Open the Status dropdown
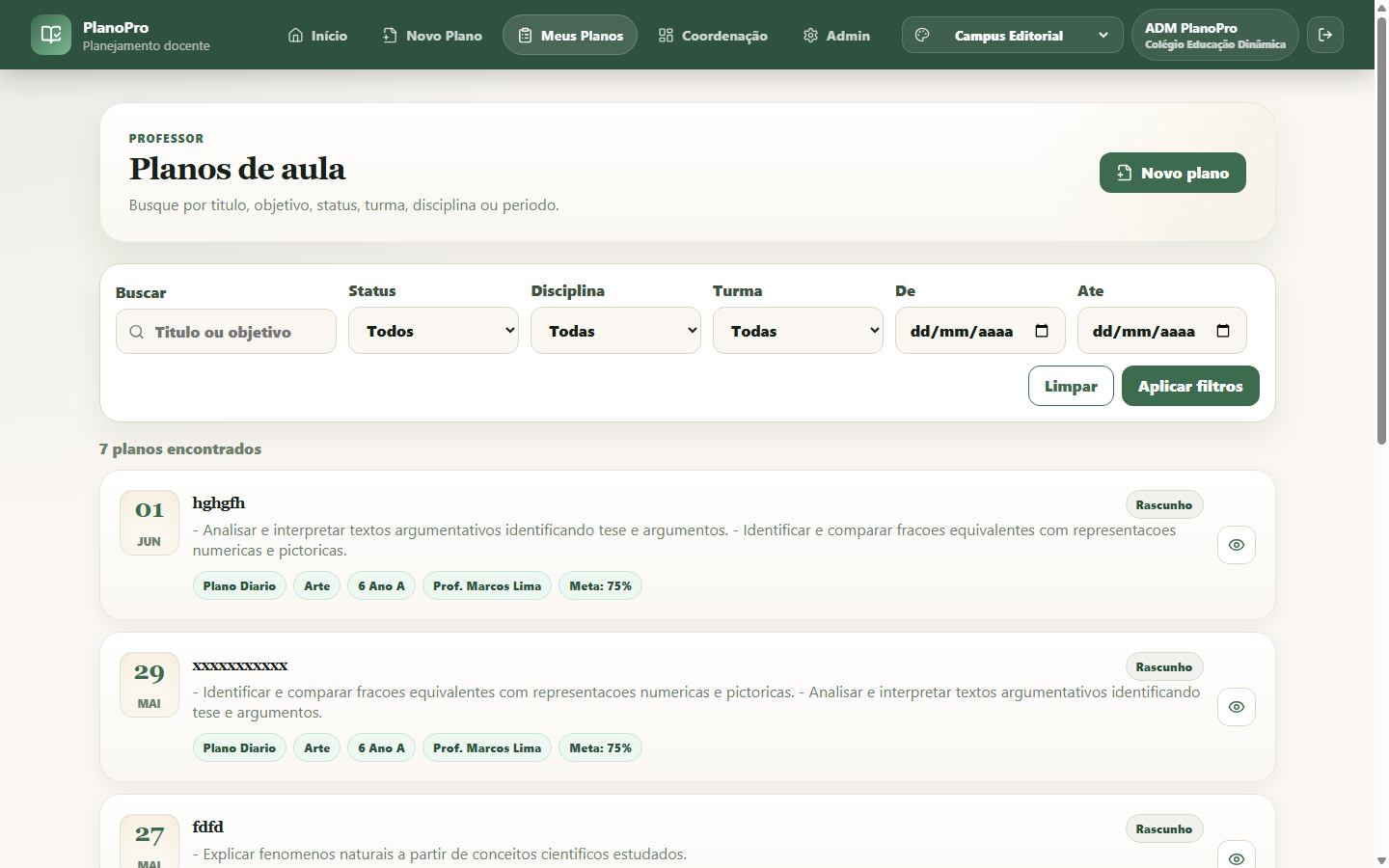 (433, 331)
